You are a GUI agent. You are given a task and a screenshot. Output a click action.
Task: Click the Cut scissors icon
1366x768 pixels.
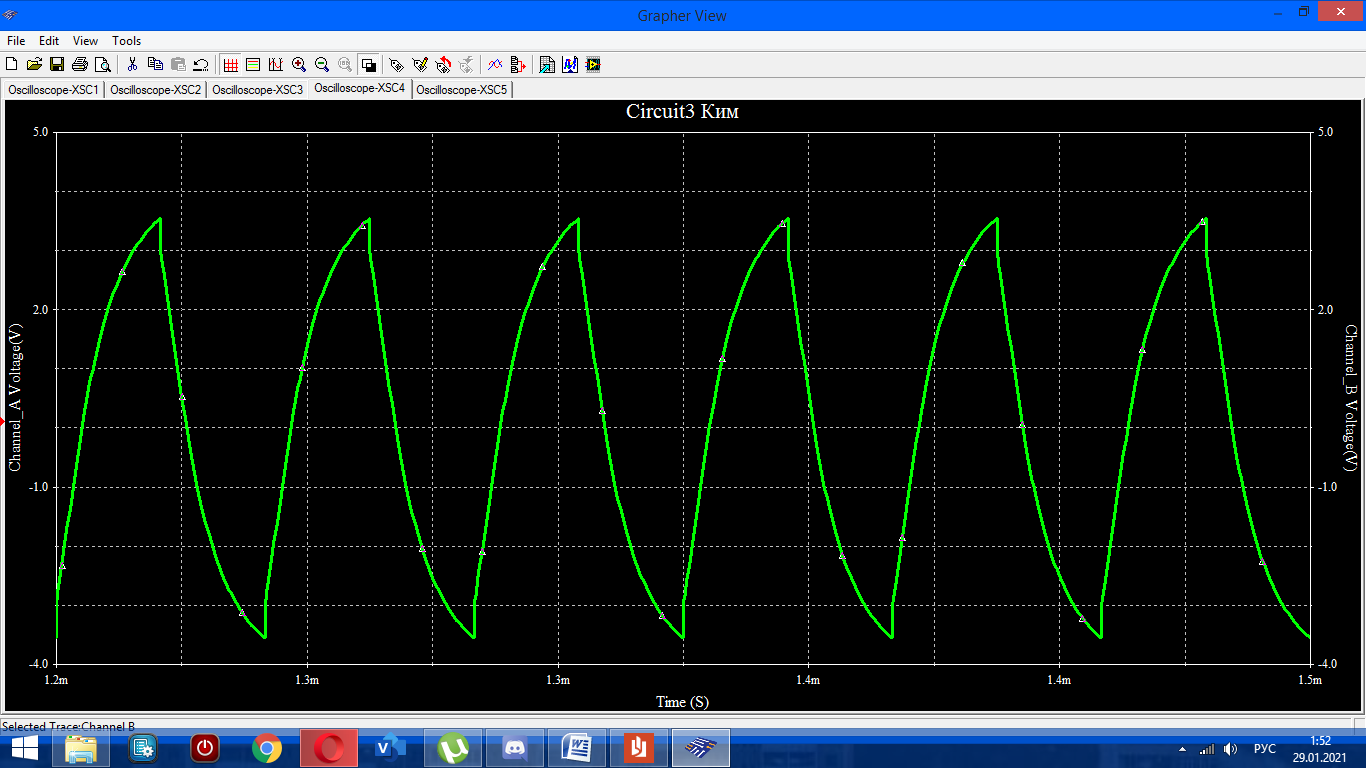click(132, 65)
